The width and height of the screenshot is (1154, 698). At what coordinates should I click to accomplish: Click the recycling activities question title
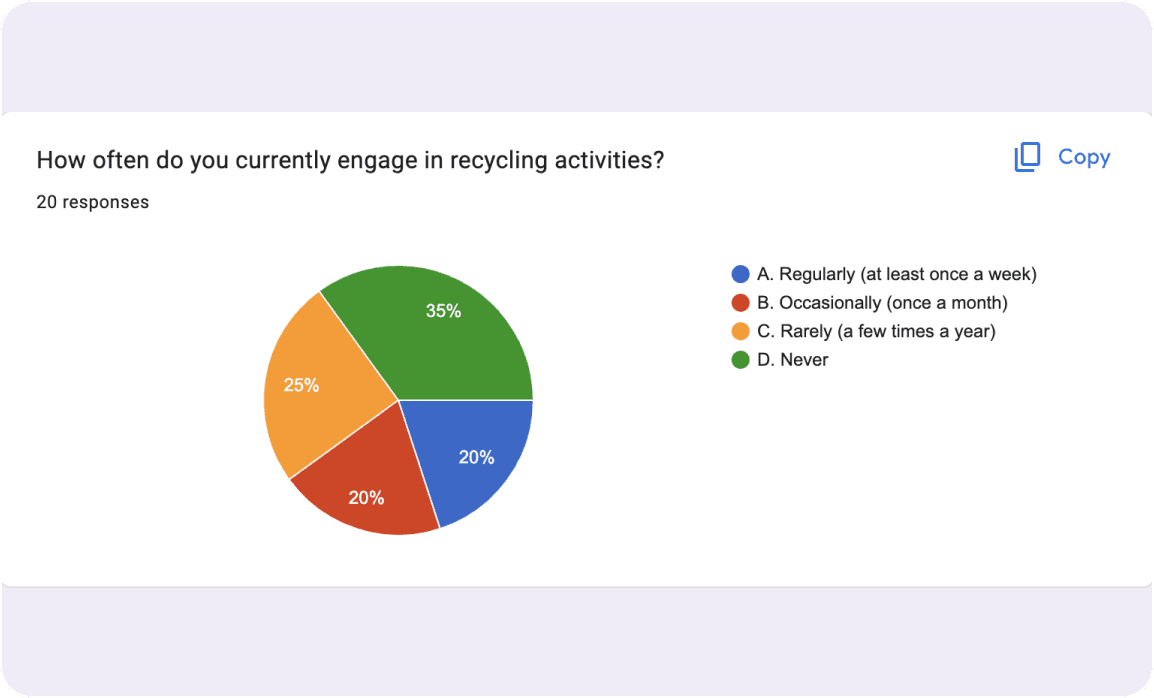(350, 160)
